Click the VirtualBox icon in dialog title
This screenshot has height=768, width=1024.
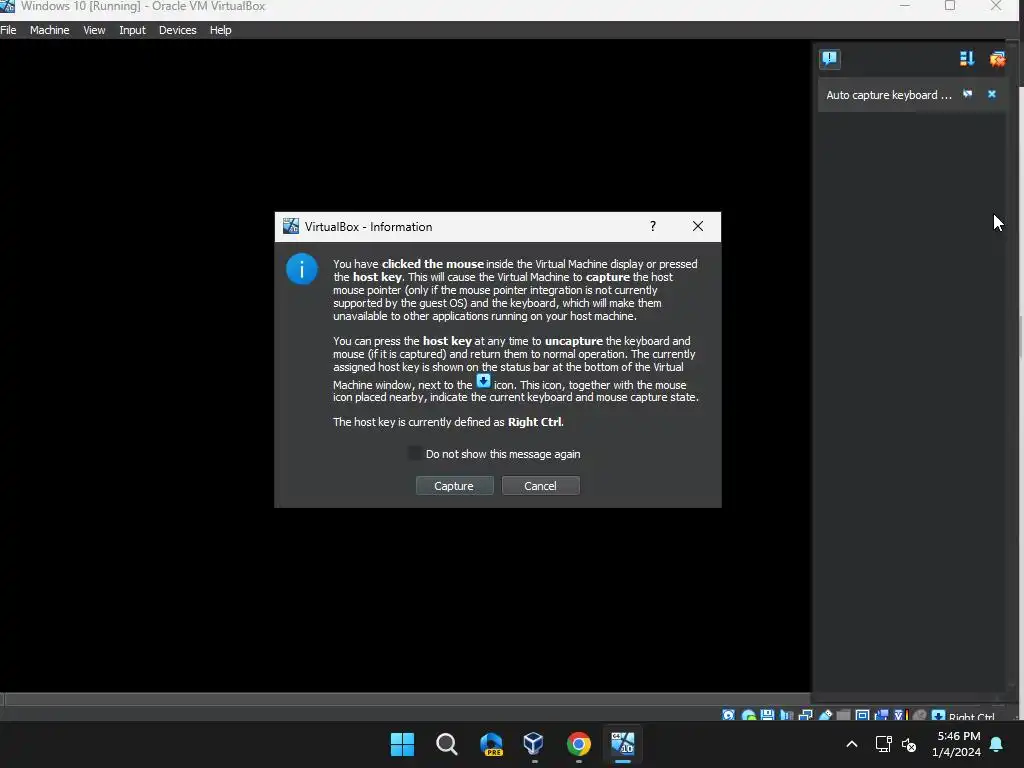pyautogui.click(x=291, y=226)
